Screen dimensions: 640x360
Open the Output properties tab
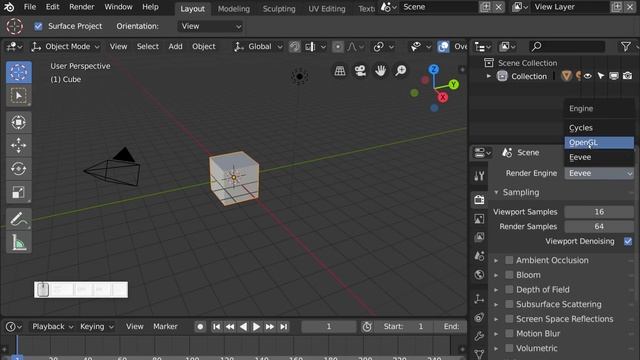[479, 219]
